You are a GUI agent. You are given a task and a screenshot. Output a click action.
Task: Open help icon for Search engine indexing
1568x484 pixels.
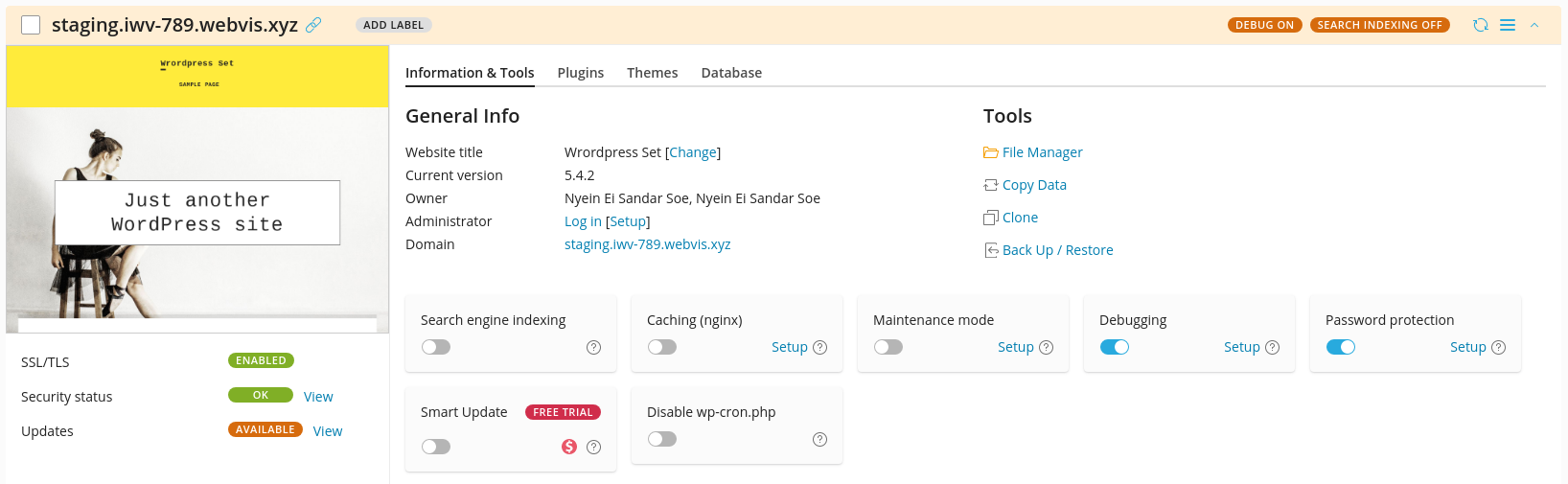593,347
